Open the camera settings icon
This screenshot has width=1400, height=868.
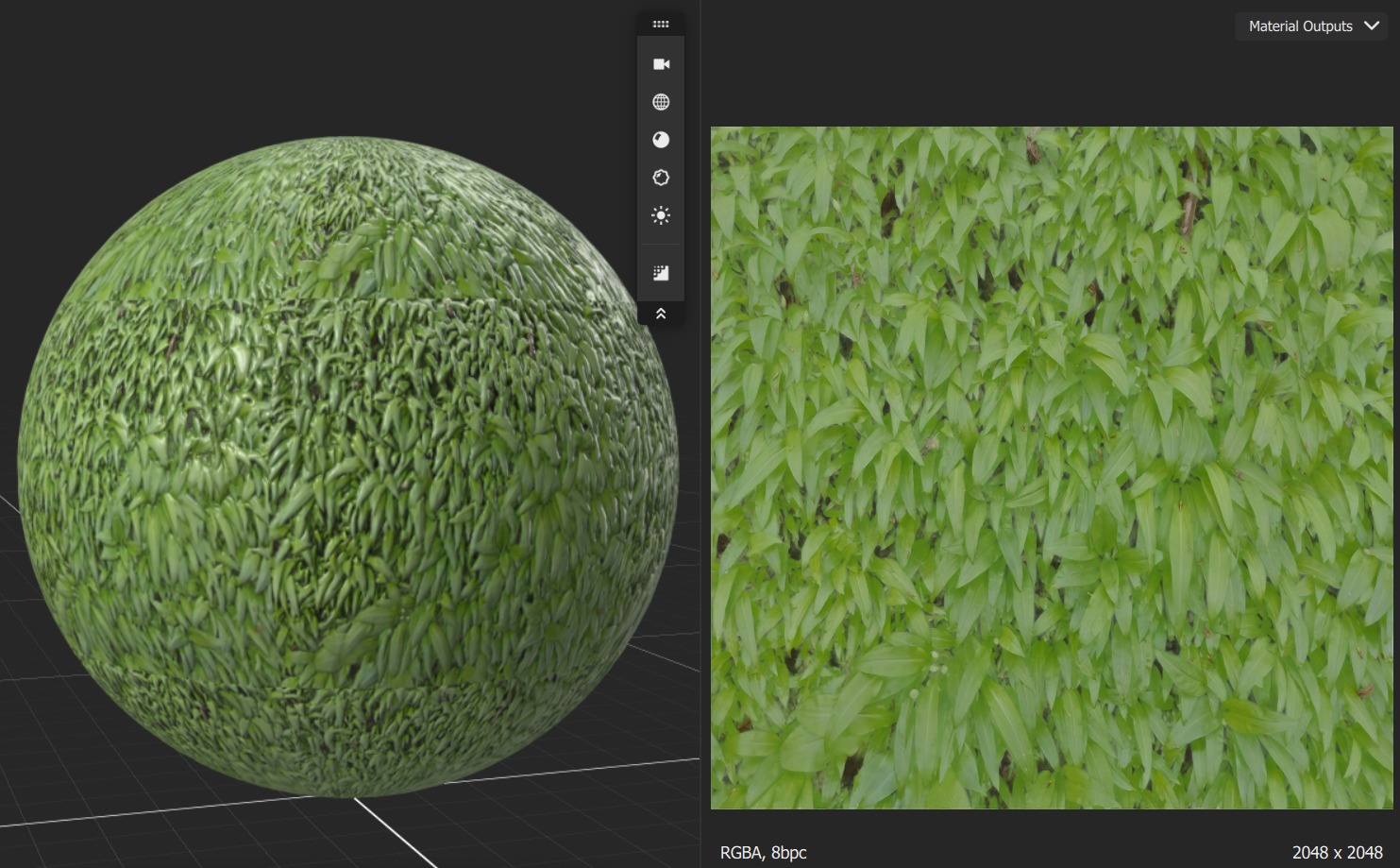click(x=661, y=64)
